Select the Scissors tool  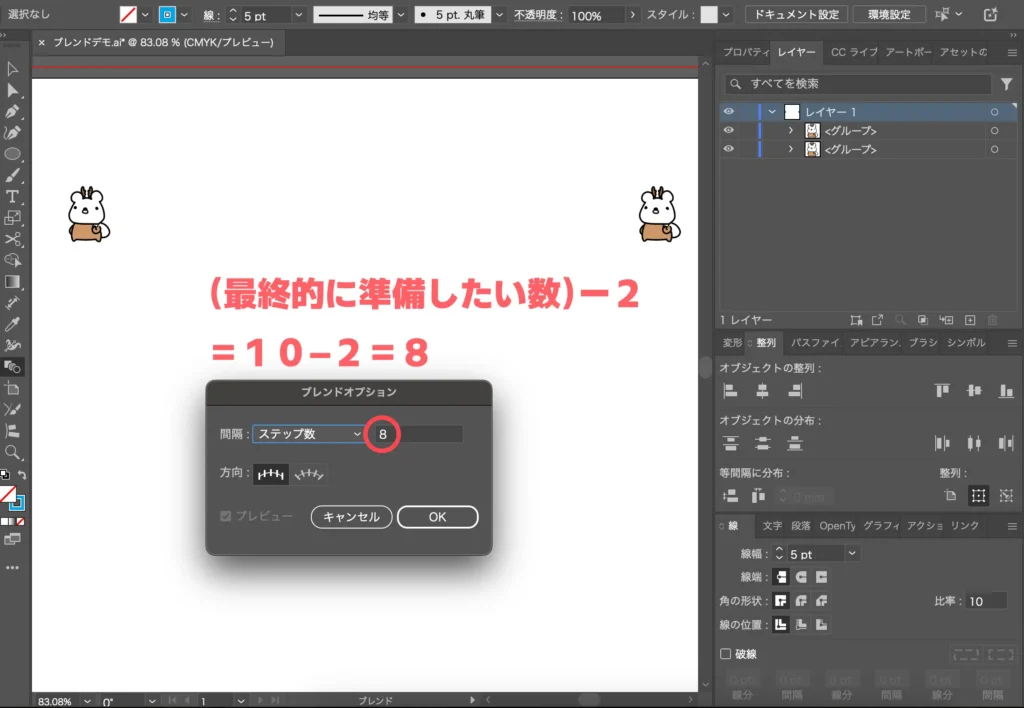click(13, 239)
